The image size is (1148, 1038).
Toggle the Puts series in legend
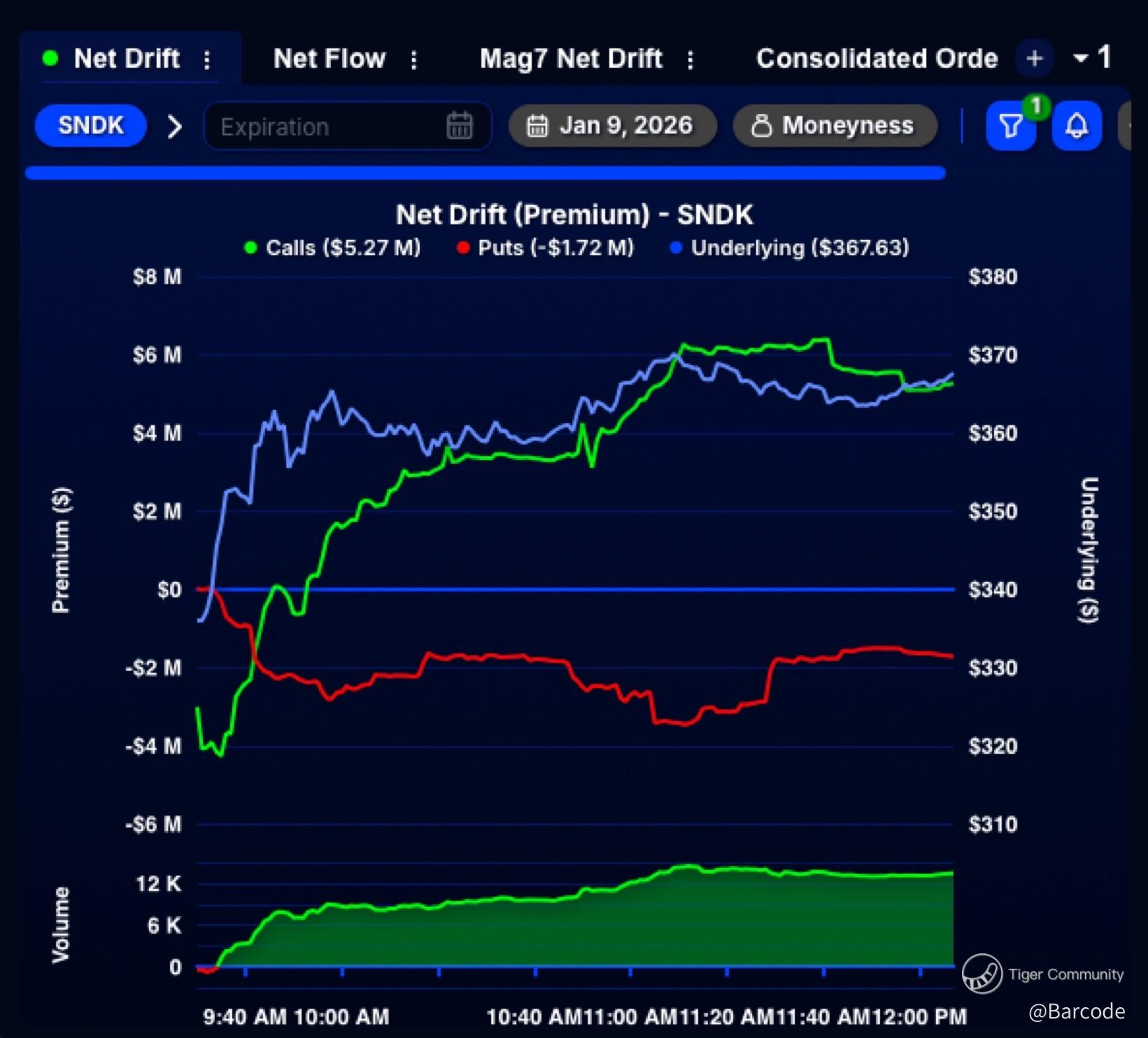click(x=545, y=248)
